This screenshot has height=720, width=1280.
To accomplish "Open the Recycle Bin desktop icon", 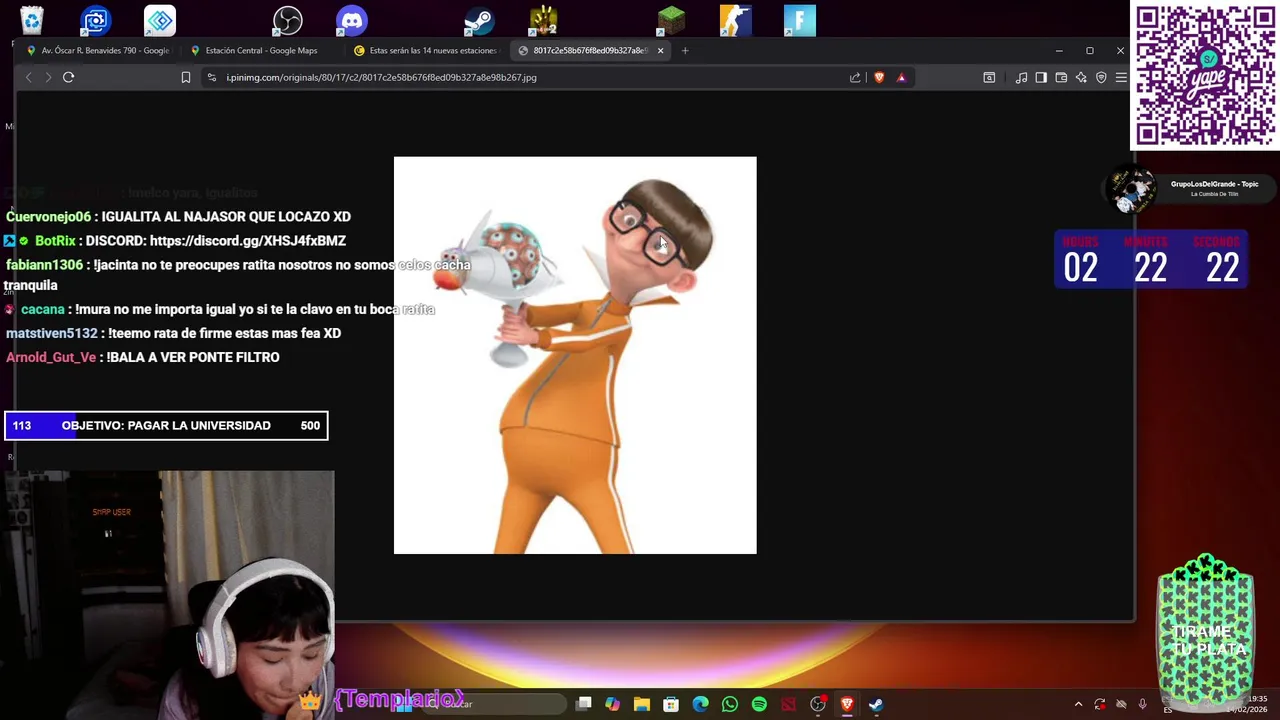I will (x=32, y=20).
